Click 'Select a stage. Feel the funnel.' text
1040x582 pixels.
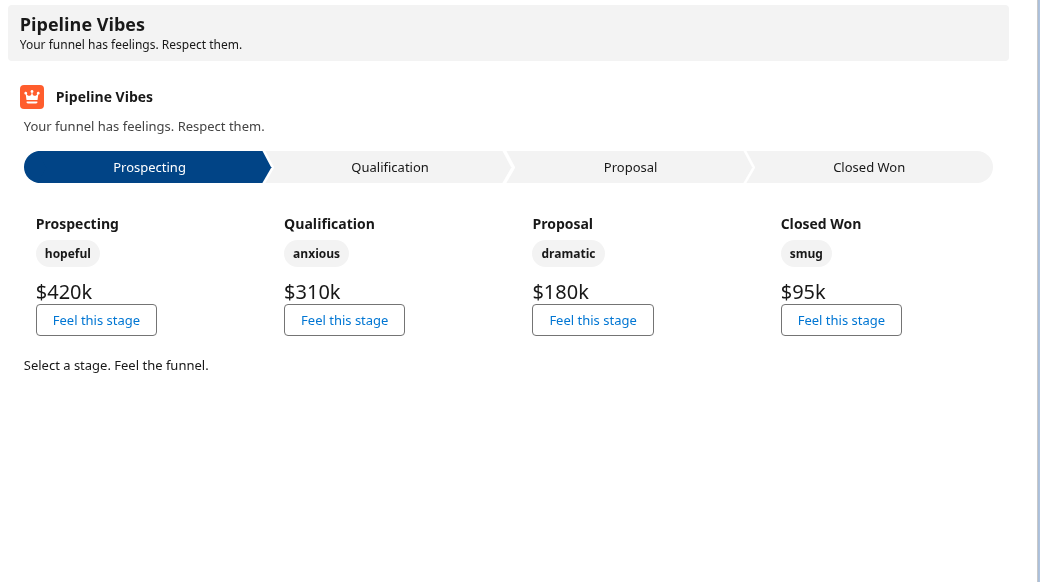click(116, 366)
